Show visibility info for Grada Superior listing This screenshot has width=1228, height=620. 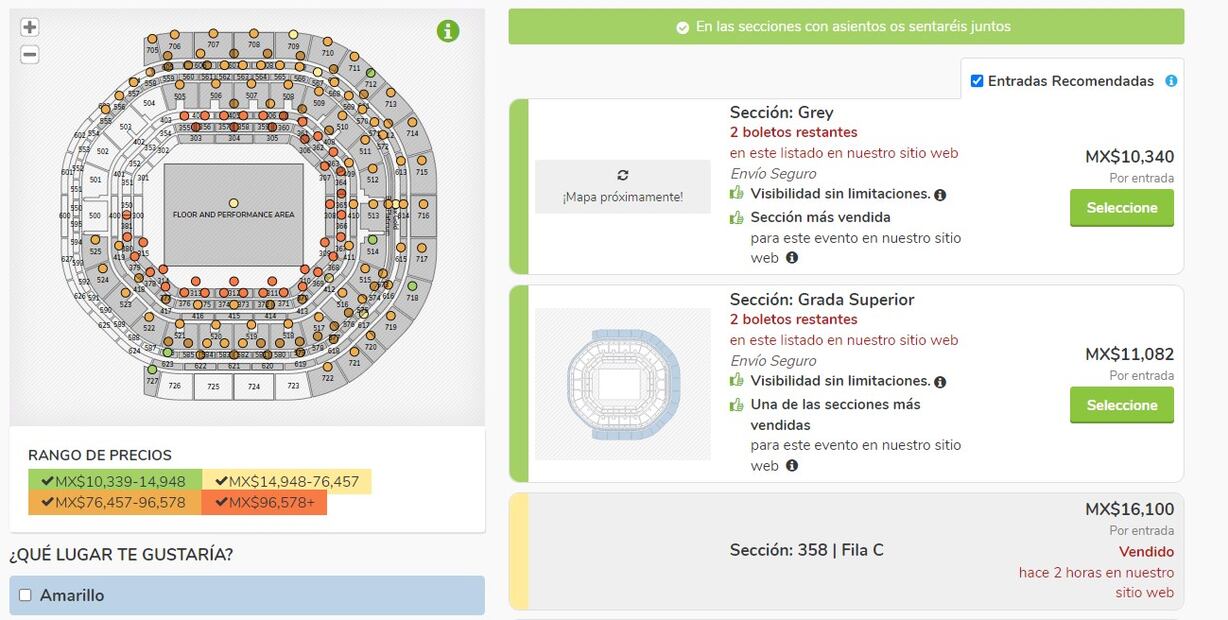(x=940, y=382)
